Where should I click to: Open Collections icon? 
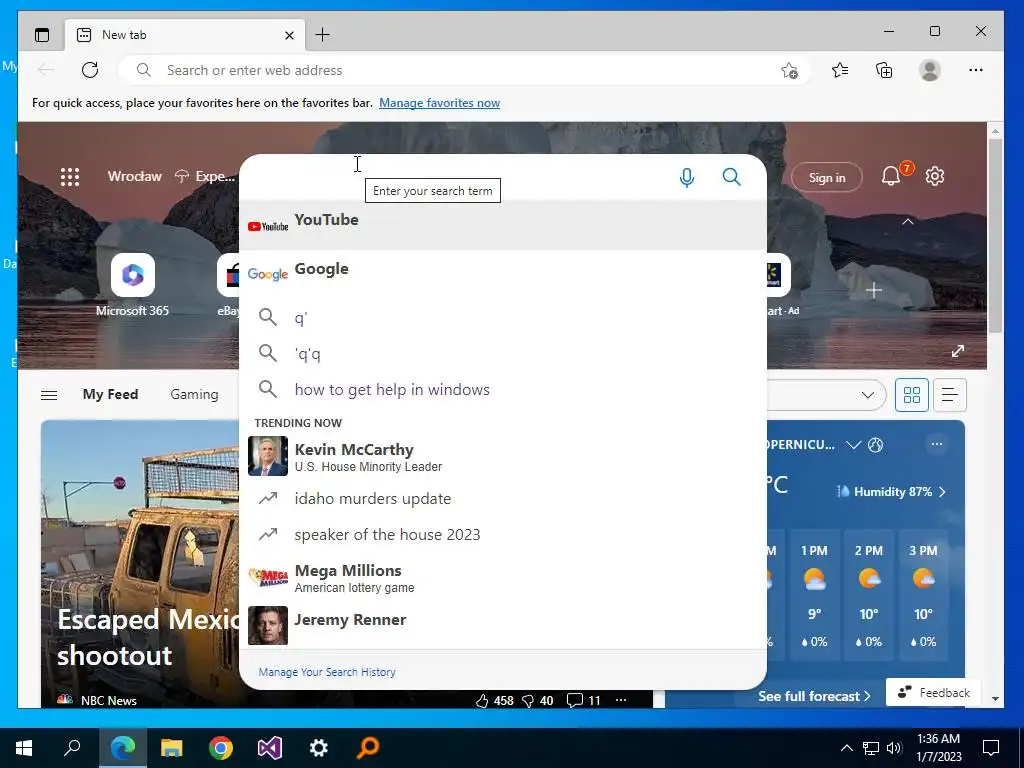point(884,70)
